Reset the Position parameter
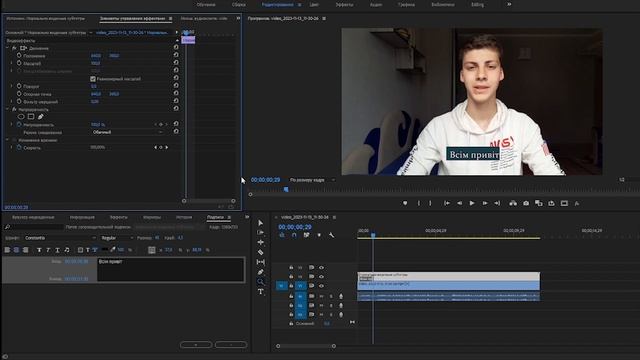The height and width of the screenshot is (360, 640). tap(176, 55)
